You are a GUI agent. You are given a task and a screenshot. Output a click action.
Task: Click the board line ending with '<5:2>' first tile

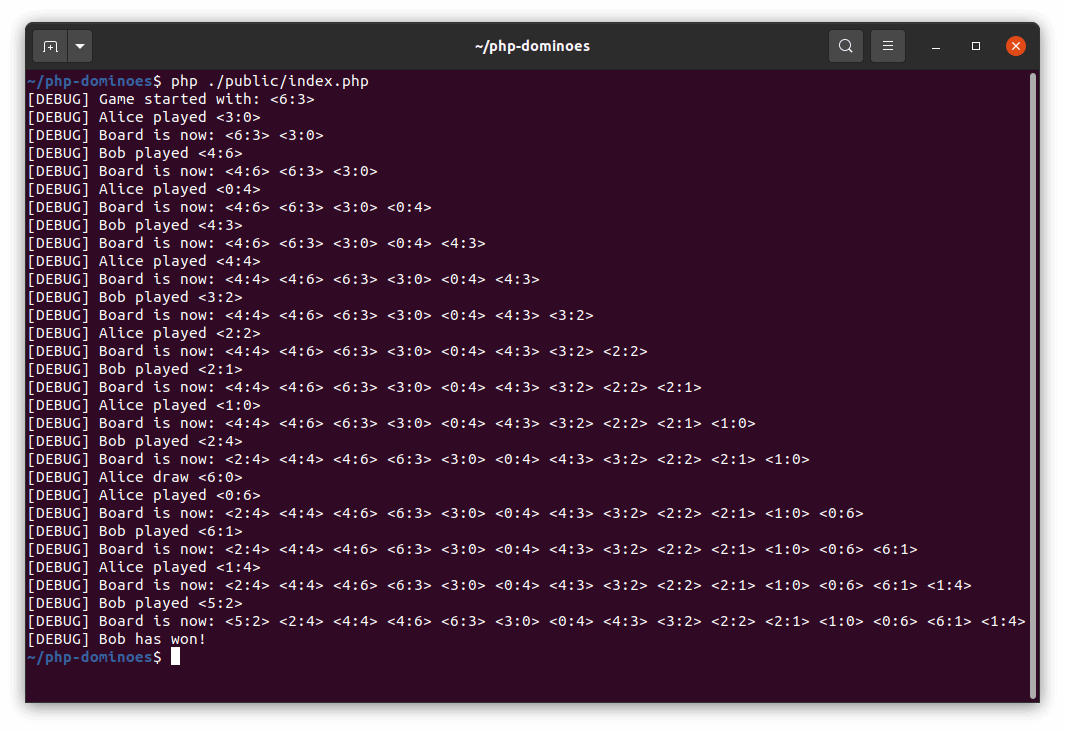click(526, 621)
